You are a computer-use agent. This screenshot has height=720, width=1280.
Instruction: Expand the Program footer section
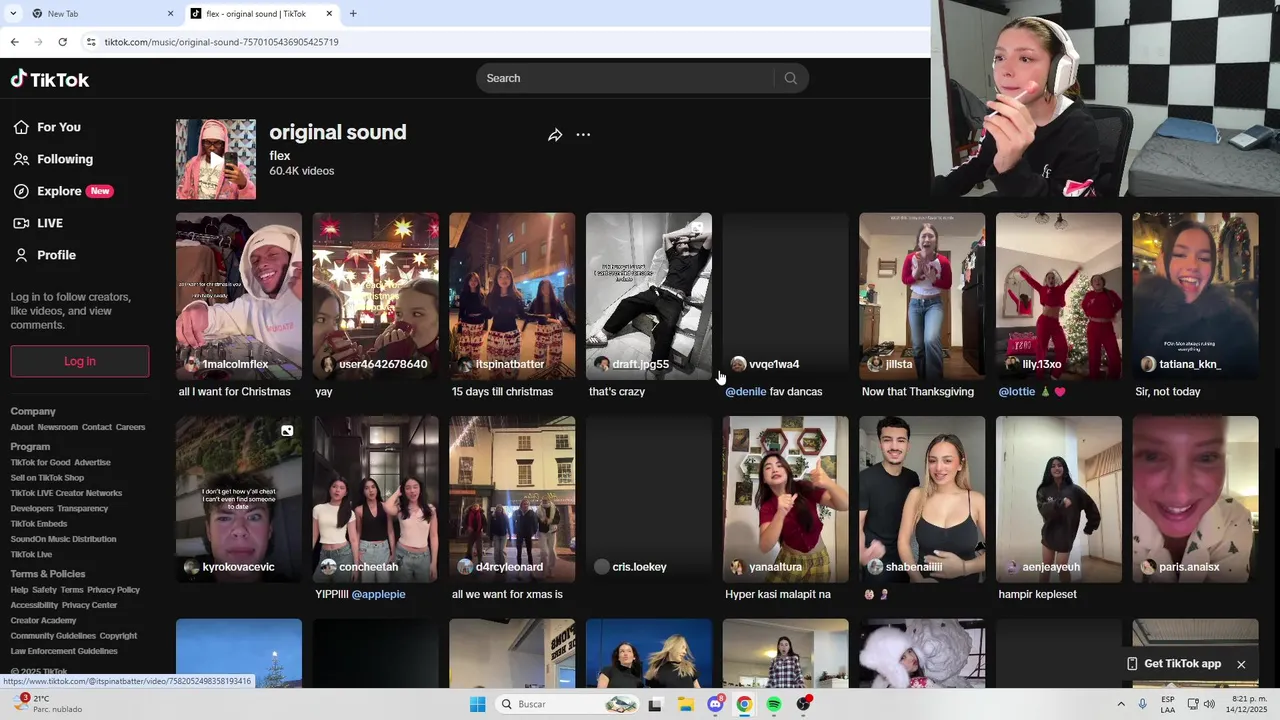click(30, 447)
